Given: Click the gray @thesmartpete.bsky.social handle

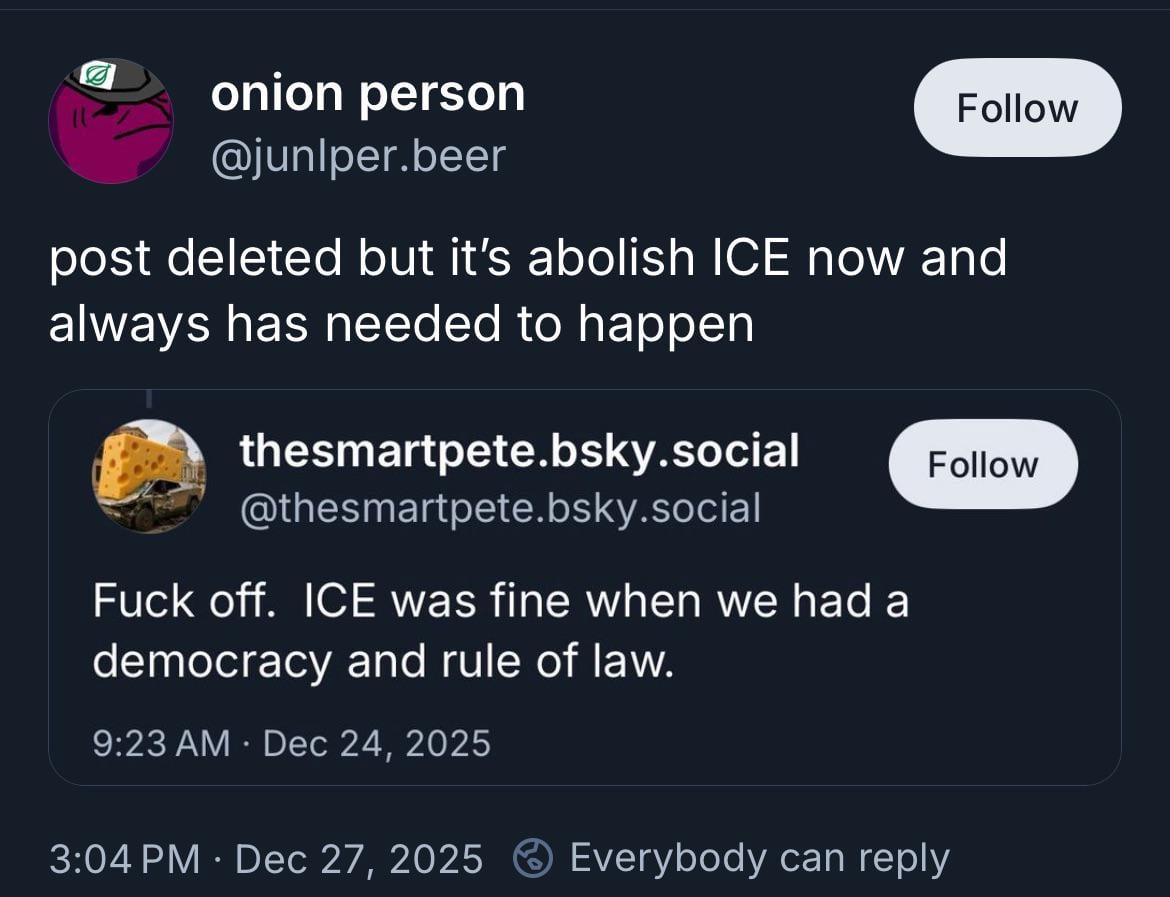Looking at the screenshot, I should 500,507.
